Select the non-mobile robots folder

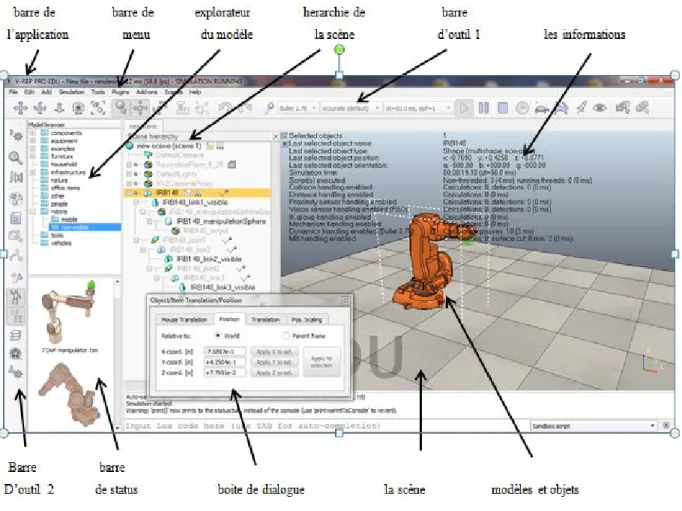(x=85, y=227)
